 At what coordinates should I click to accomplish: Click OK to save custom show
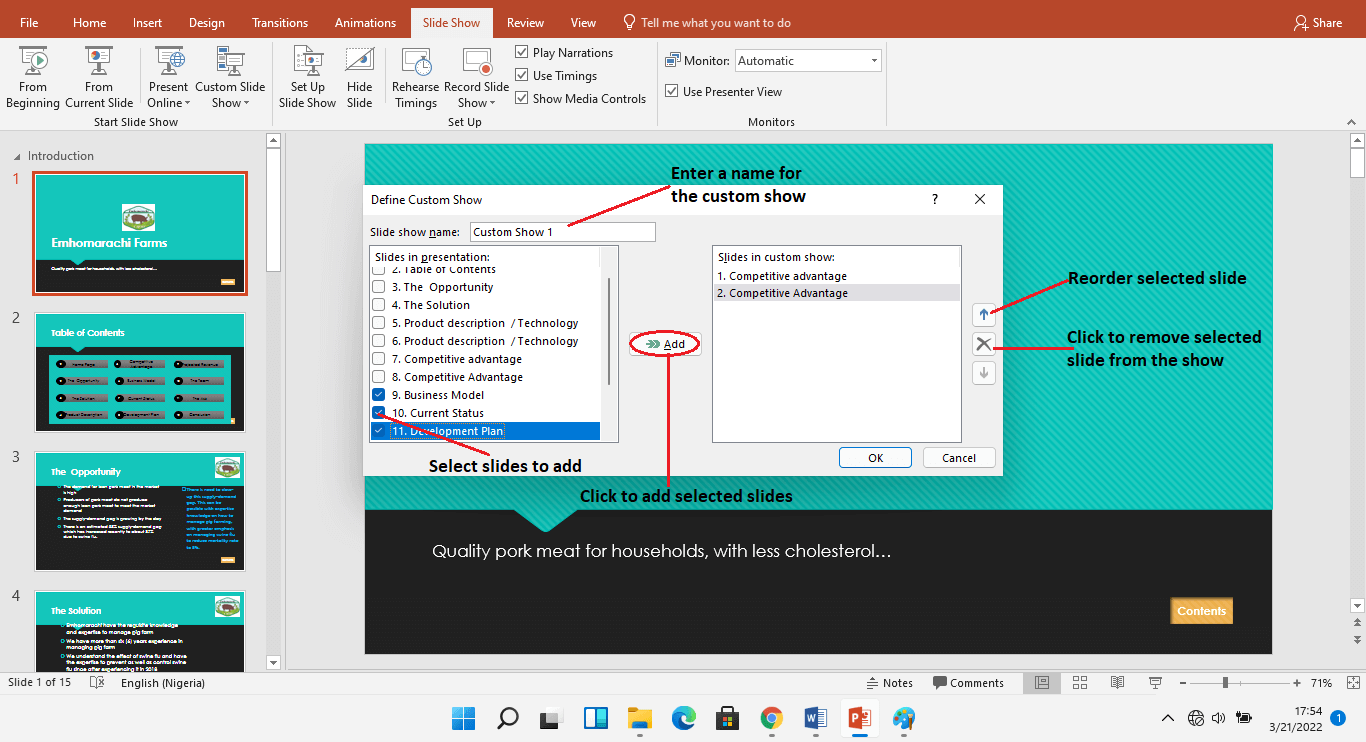[x=874, y=457]
